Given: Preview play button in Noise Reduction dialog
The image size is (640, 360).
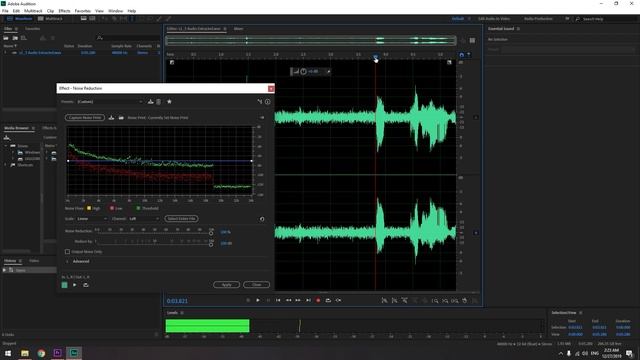Looking at the screenshot, I should coord(74,285).
